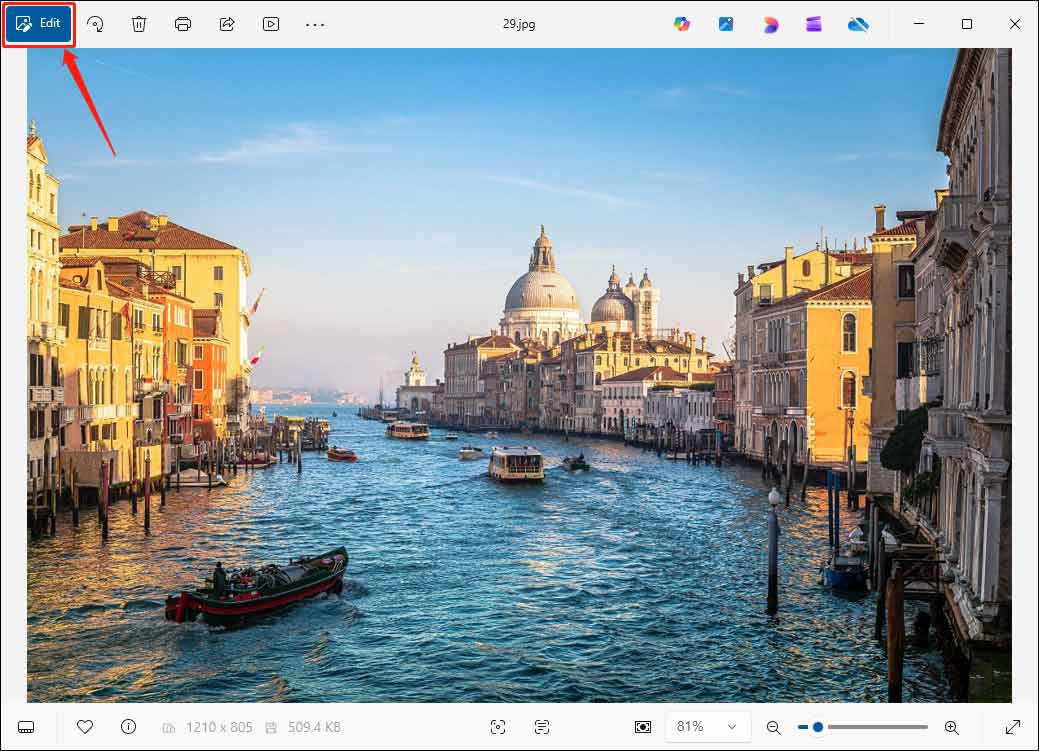This screenshot has width=1039, height=751.
Task: Expand the Edit options
Action: (x=39, y=23)
